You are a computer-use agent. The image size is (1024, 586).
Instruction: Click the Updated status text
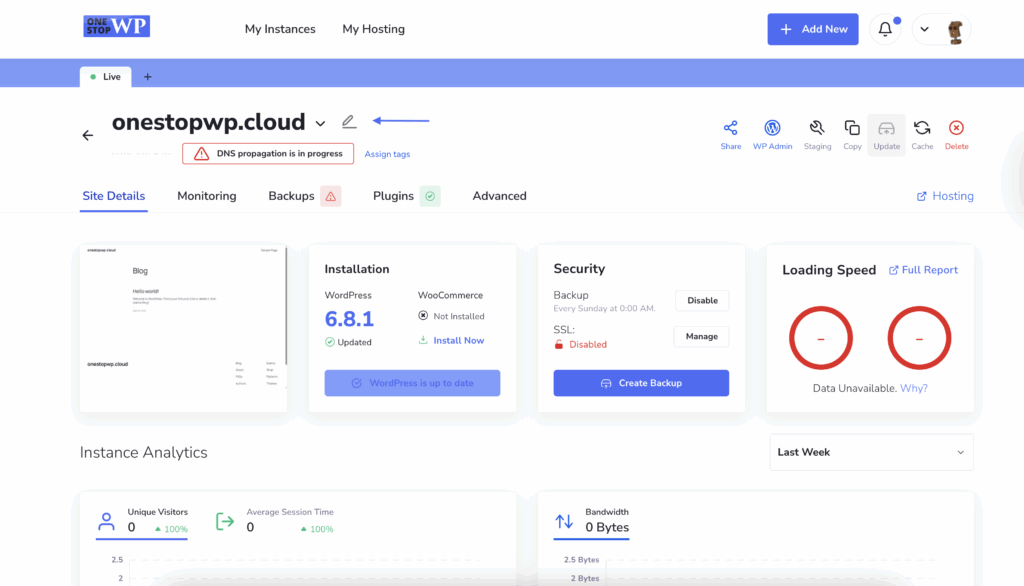tap(355, 342)
